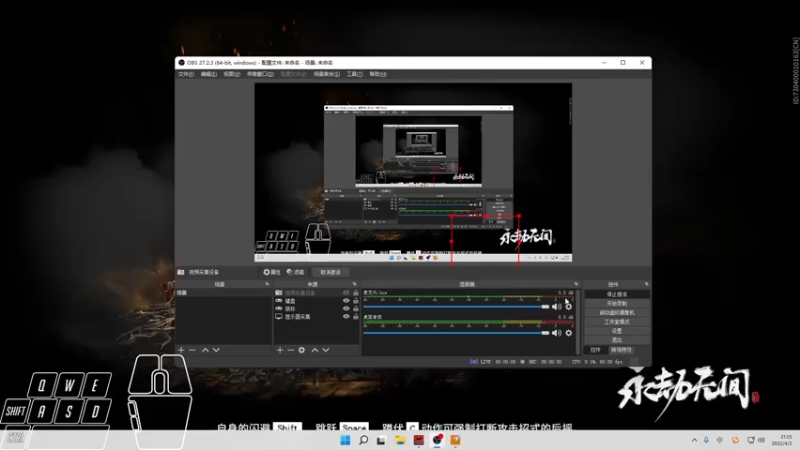Open the 桌面音频 audio settings gear
Image resolution: width=800 pixels, height=450 pixels.
(569, 333)
